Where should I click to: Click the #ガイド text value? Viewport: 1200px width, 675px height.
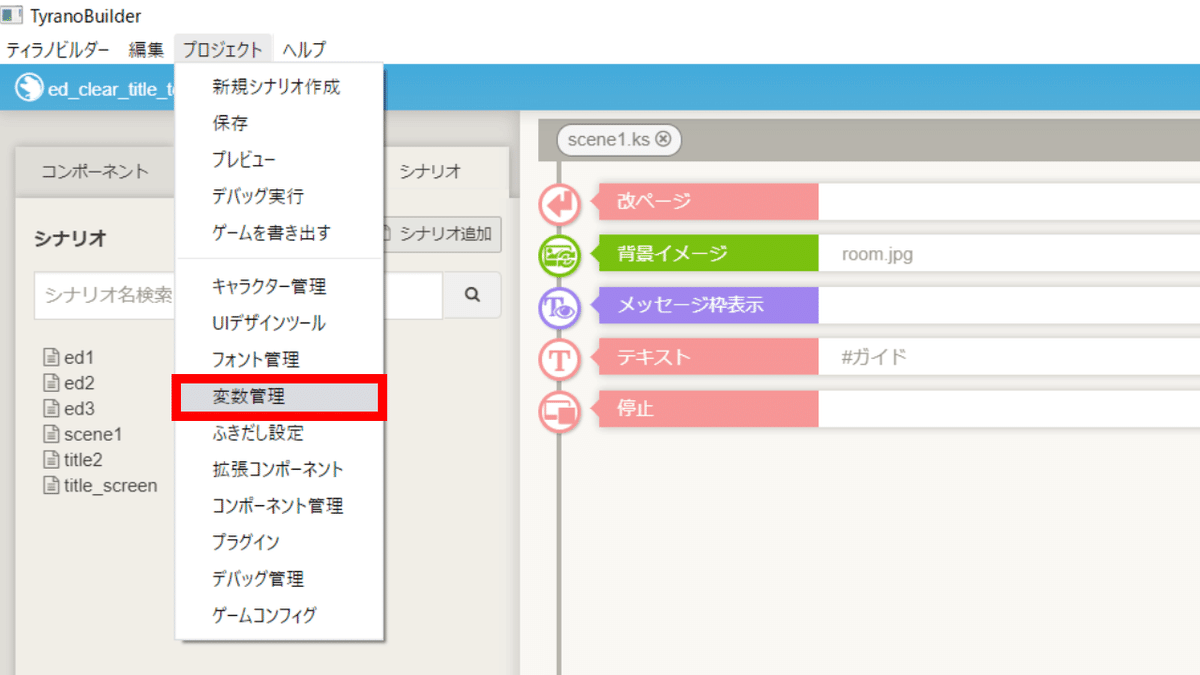pyautogui.click(x=875, y=357)
